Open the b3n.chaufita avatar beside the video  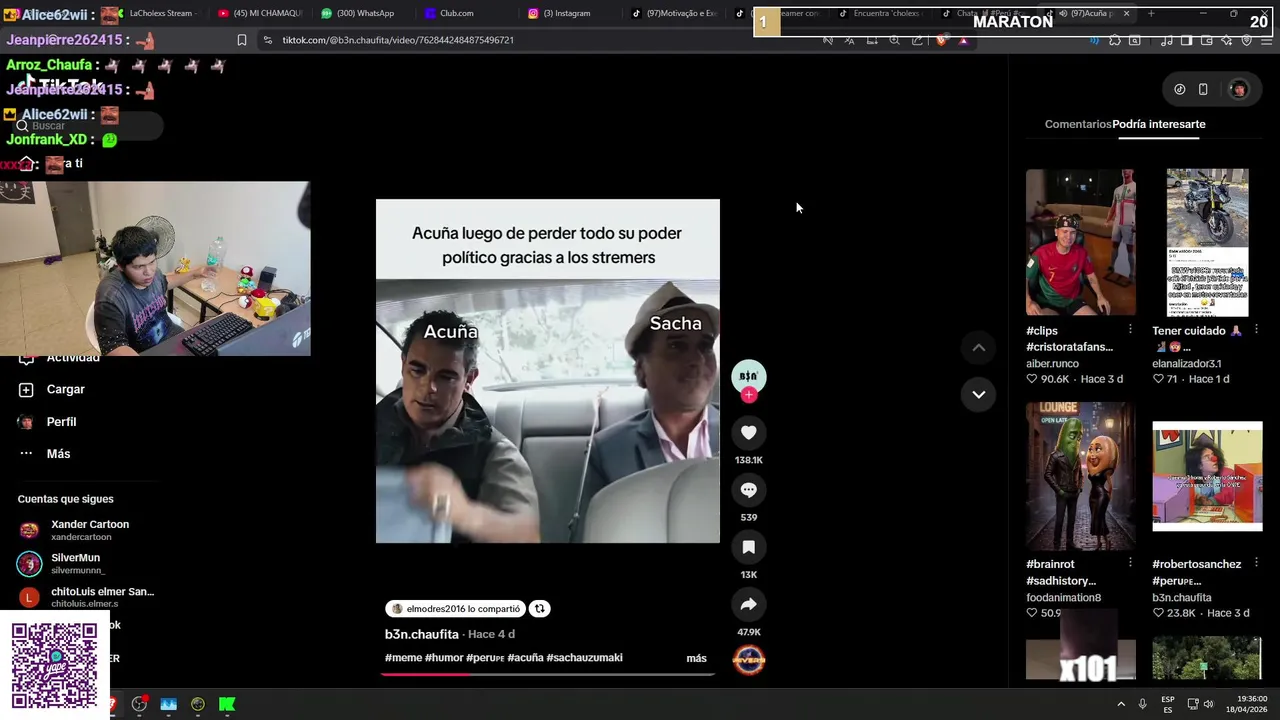pos(748,375)
